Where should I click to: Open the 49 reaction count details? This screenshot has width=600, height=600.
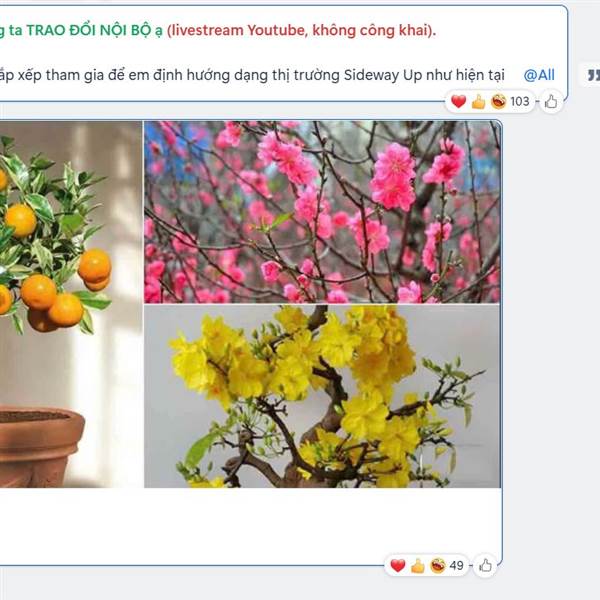click(x=457, y=565)
